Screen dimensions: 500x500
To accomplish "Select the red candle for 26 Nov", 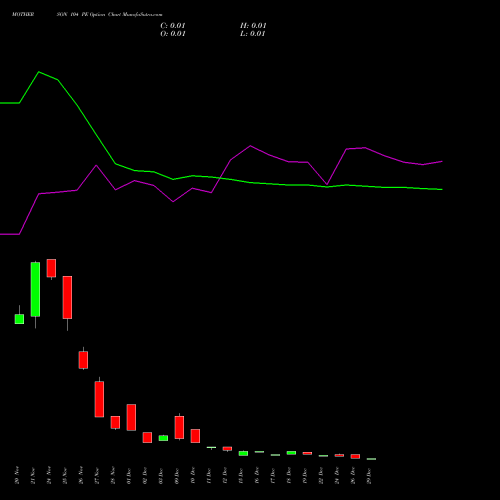I will [x=83, y=360].
